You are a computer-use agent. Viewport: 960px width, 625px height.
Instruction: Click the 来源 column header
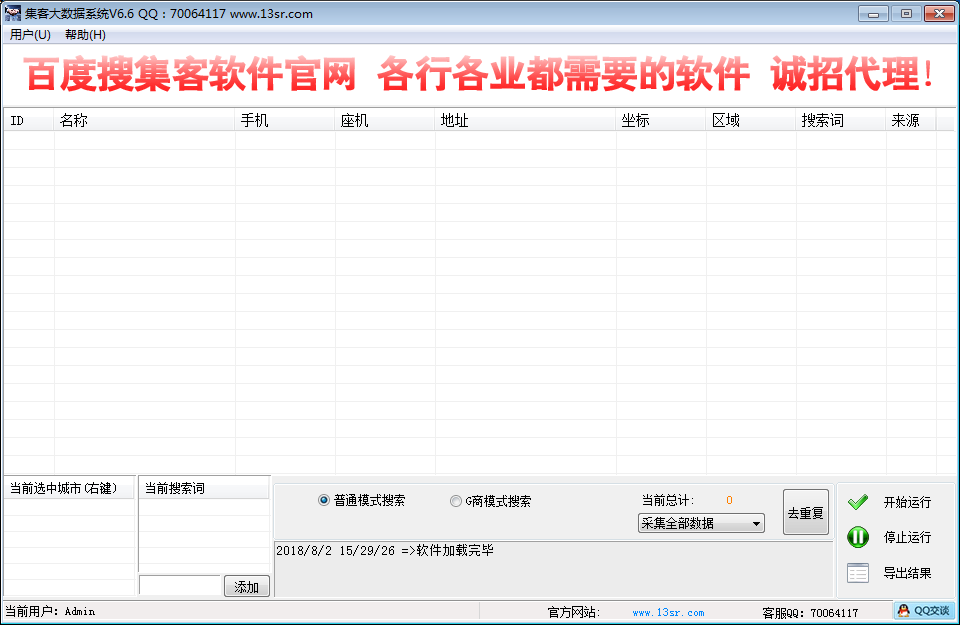tap(911, 121)
